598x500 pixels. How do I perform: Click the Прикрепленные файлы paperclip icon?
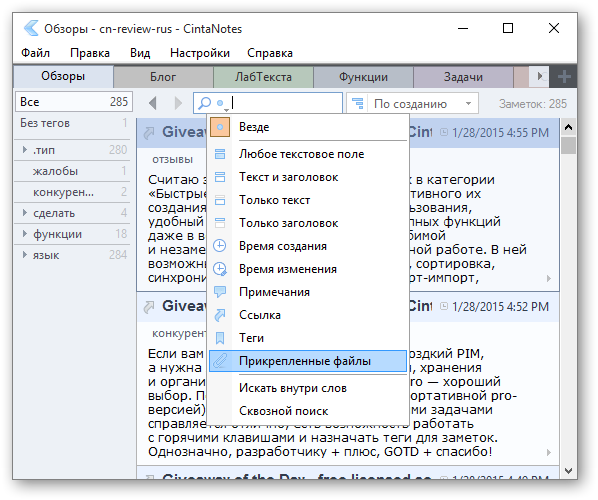coord(220,361)
